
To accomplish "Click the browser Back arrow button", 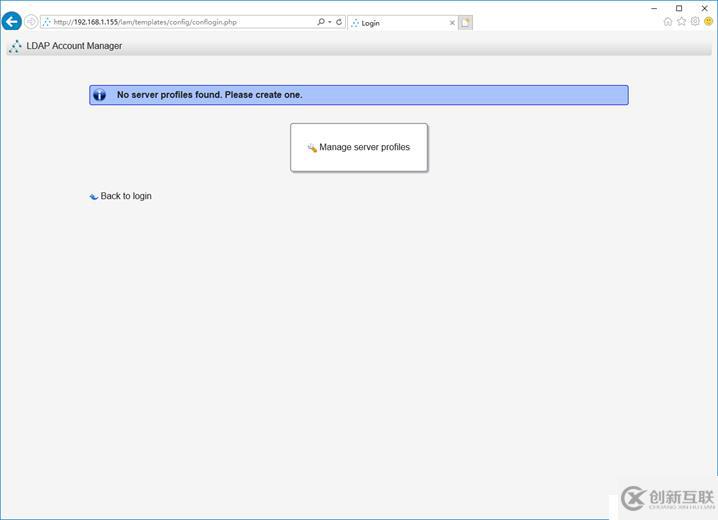I will point(12,22).
